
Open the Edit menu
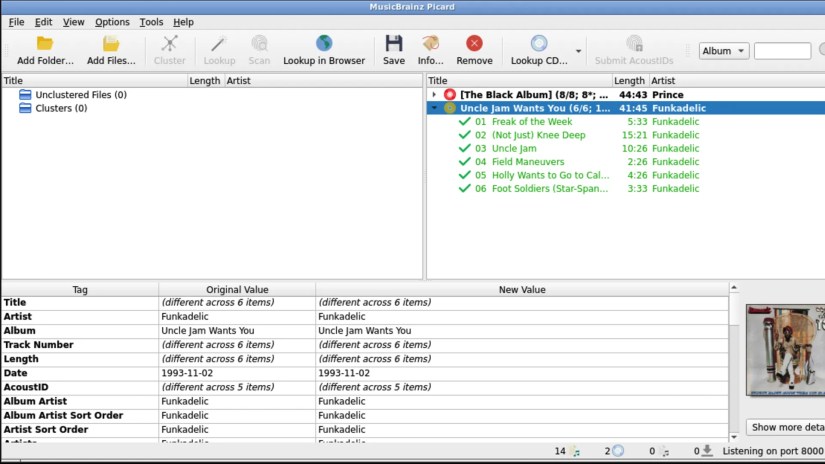tap(43, 22)
